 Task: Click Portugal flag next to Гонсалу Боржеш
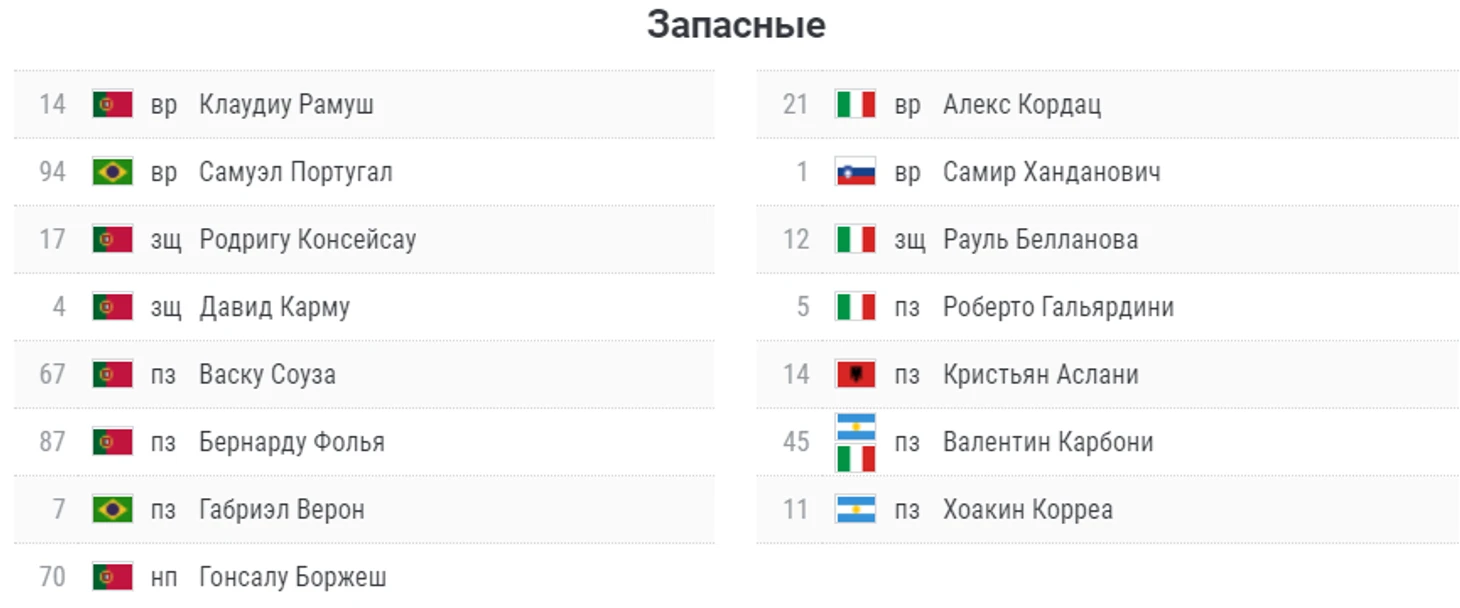[113, 577]
